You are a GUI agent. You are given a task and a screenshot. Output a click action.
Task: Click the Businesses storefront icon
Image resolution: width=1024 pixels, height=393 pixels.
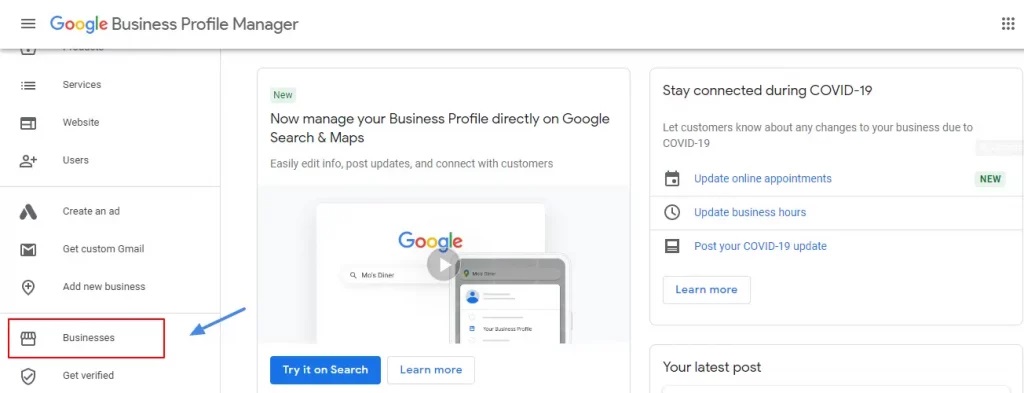(28, 338)
